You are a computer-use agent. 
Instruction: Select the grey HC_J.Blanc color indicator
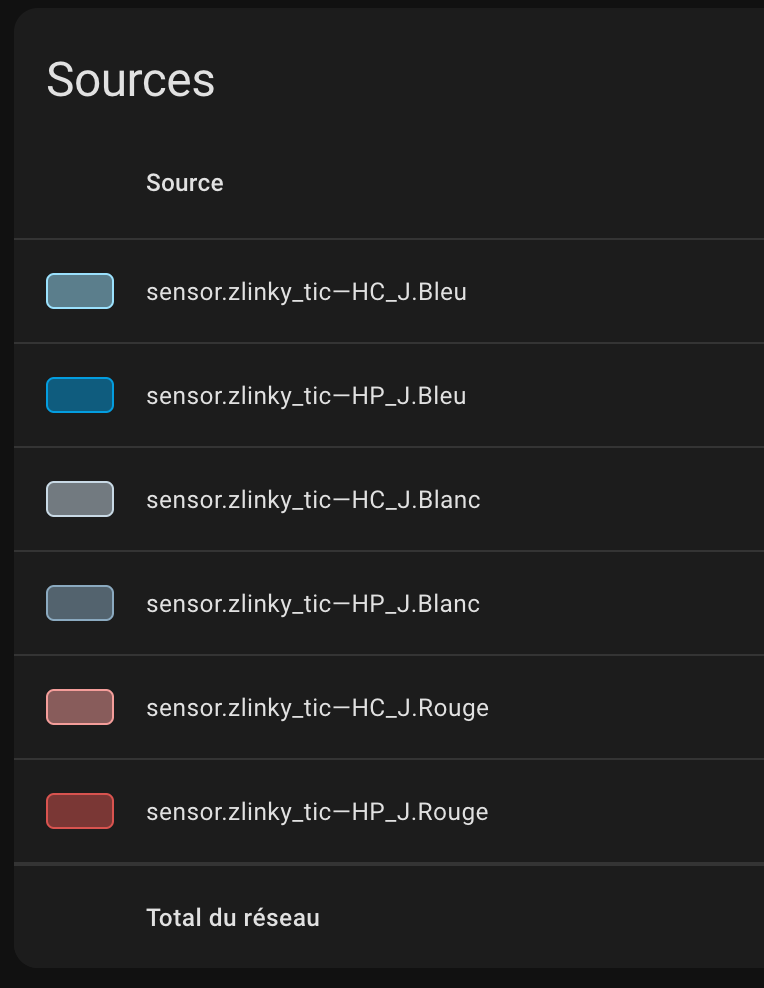click(80, 499)
